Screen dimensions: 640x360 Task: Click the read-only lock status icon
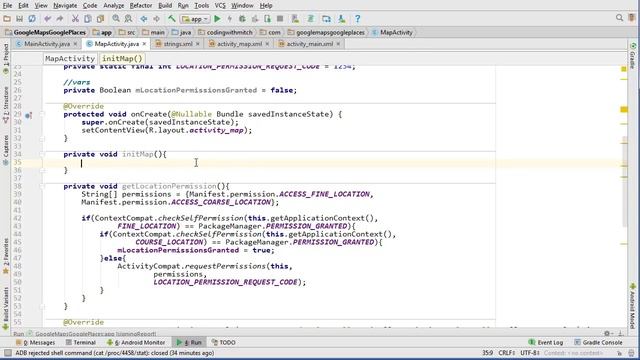[620, 353]
